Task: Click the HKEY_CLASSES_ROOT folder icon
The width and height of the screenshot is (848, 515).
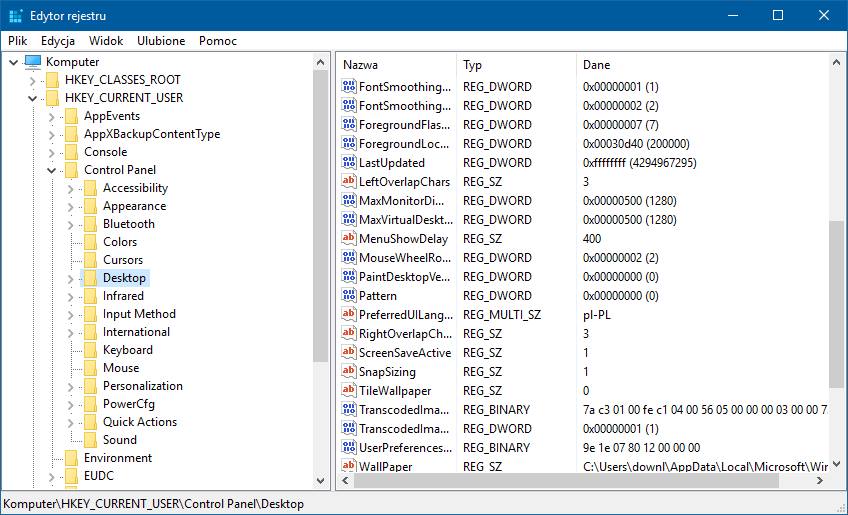Action: (52, 80)
